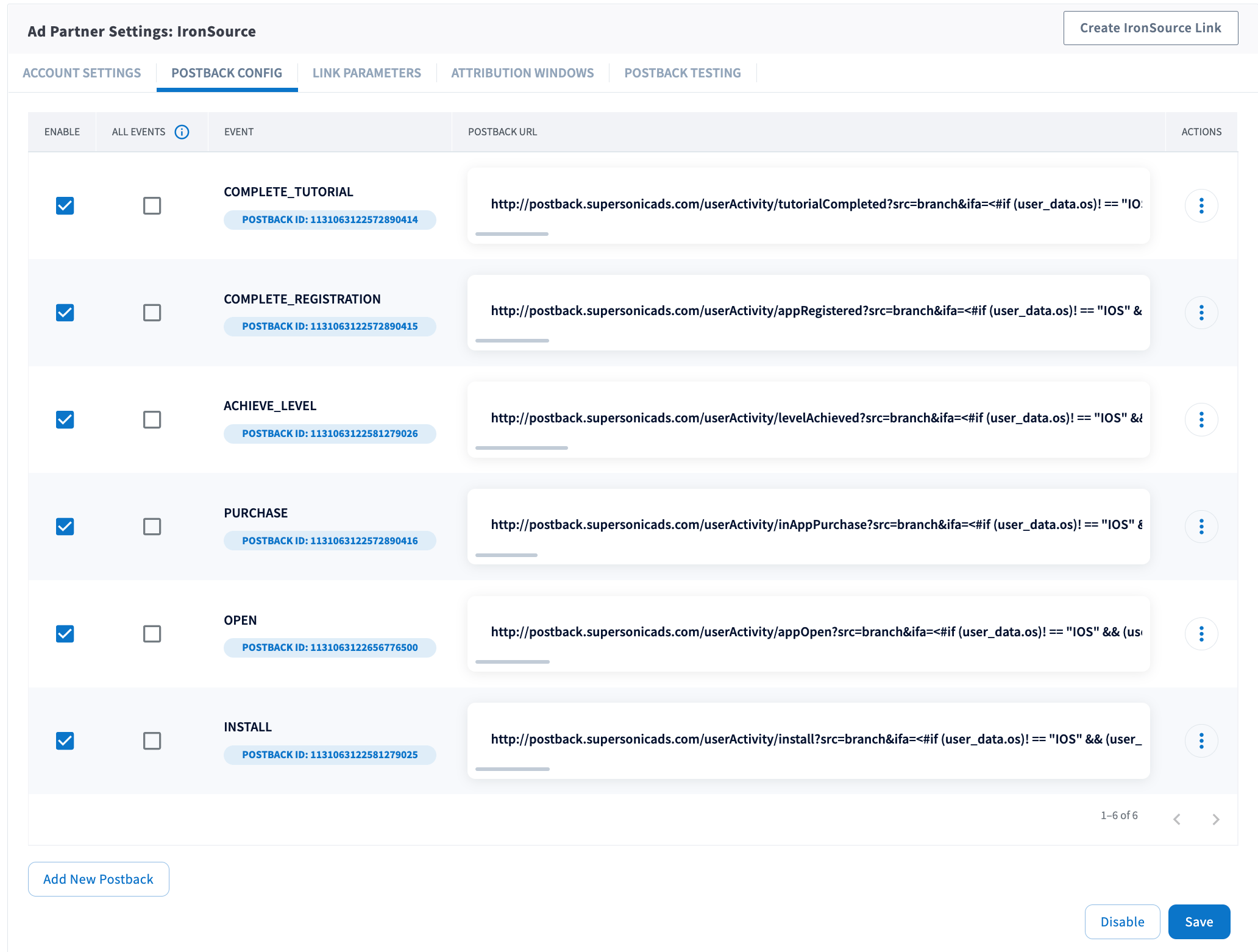Screen dimensions: 1258x952
Task: Go to next page of postbacks
Action: click(x=1215, y=819)
